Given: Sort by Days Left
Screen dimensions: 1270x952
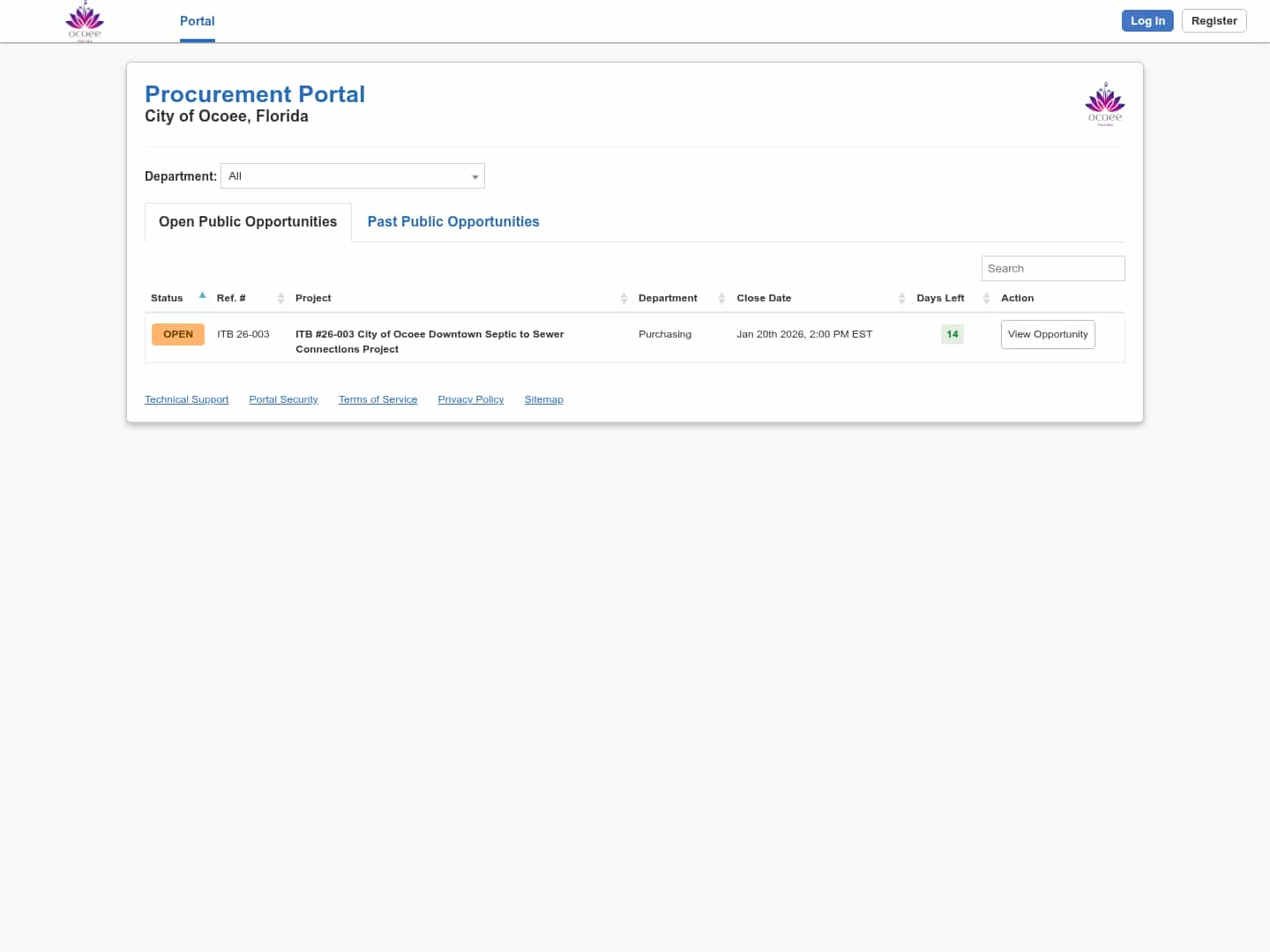Looking at the screenshot, I should pyautogui.click(x=986, y=298).
